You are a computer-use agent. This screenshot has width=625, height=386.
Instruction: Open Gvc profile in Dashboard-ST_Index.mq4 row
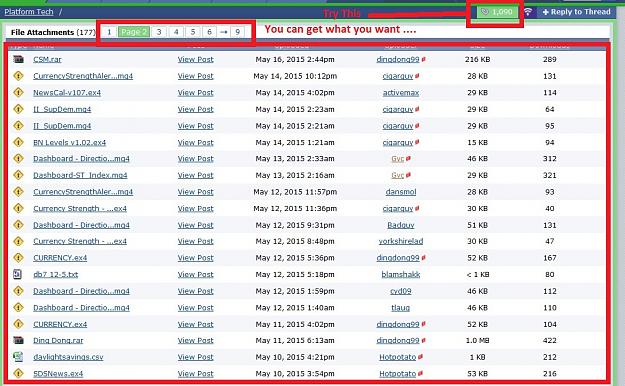pyautogui.click(x=397, y=175)
